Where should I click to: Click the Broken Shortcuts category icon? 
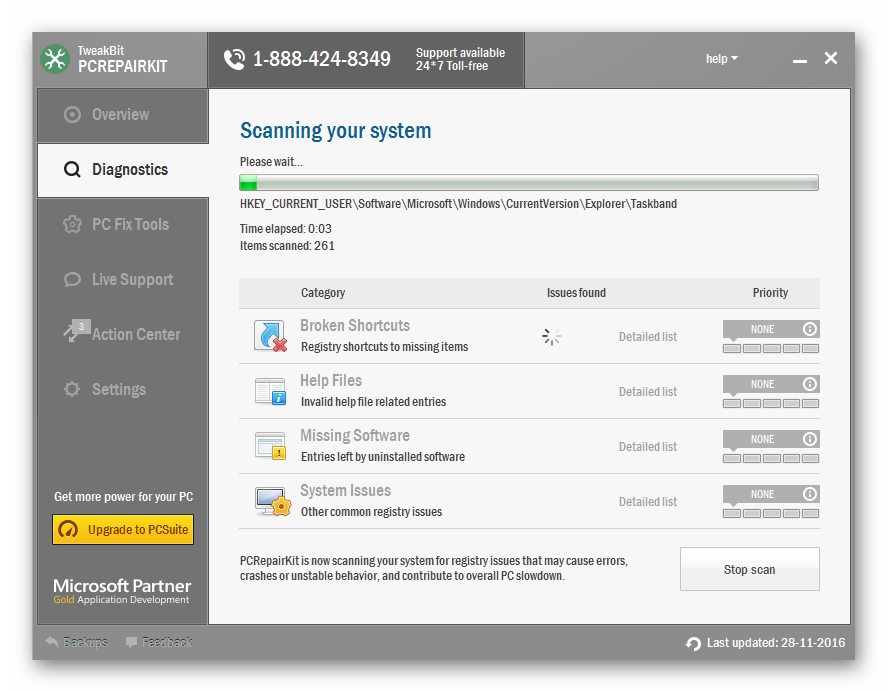270,336
